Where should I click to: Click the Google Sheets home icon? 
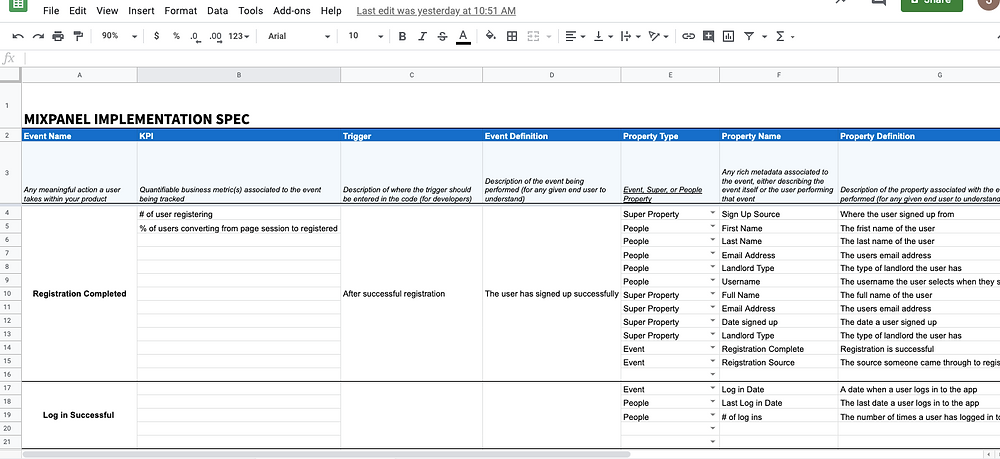click(x=17, y=4)
